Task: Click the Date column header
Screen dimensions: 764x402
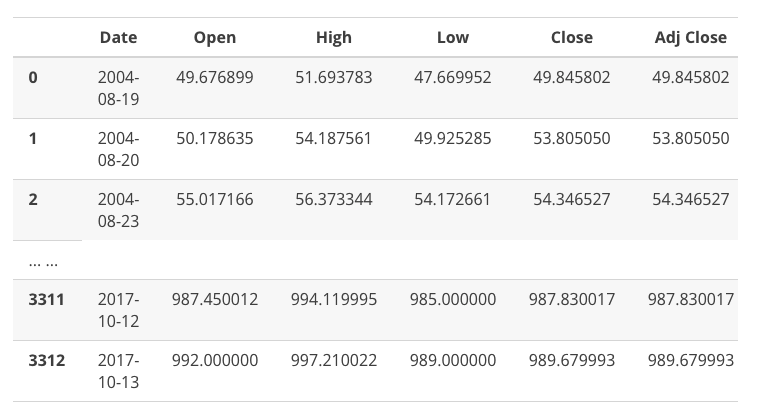Action: click(x=118, y=38)
